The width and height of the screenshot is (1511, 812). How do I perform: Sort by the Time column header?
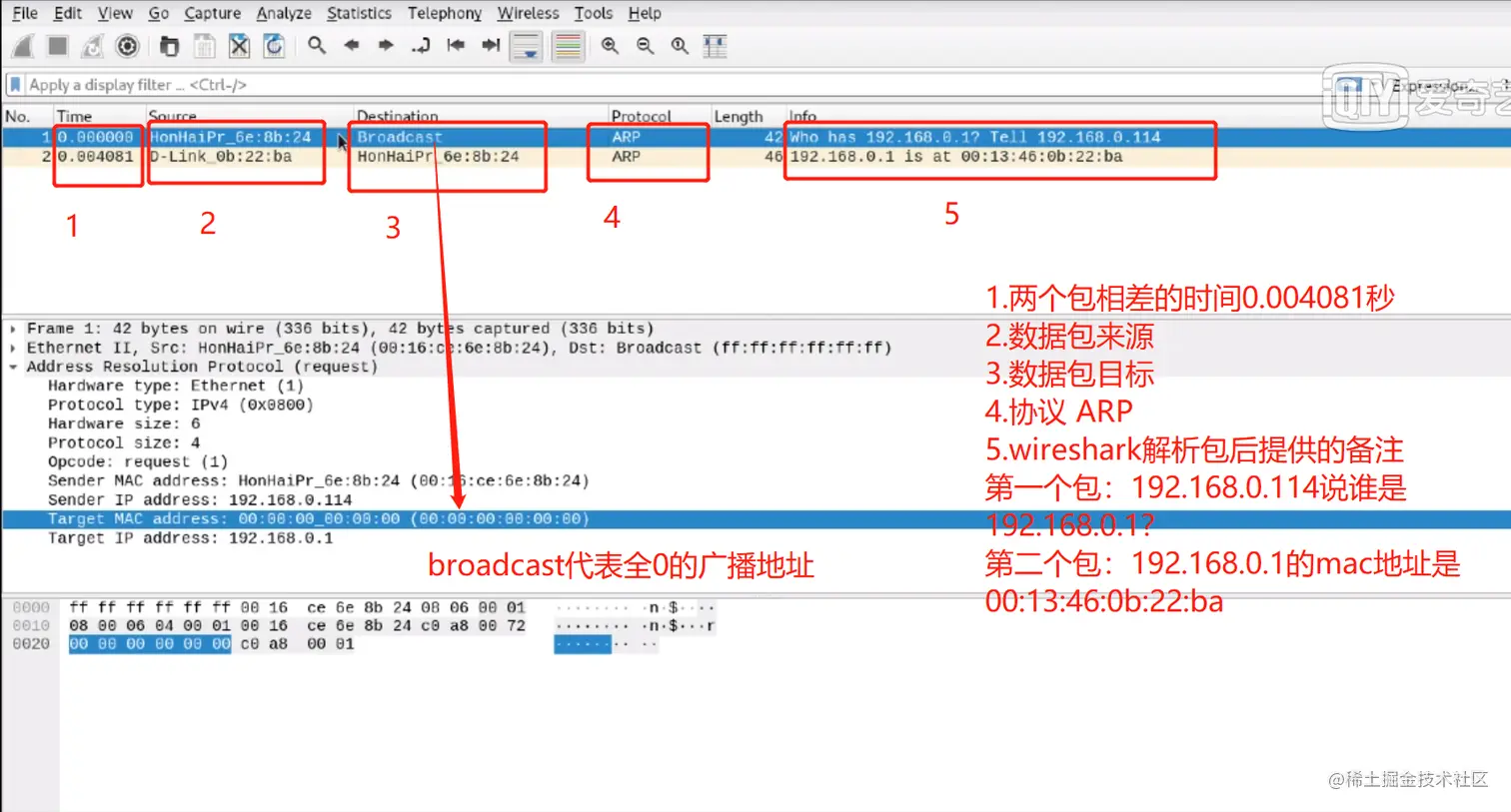(x=74, y=116)
